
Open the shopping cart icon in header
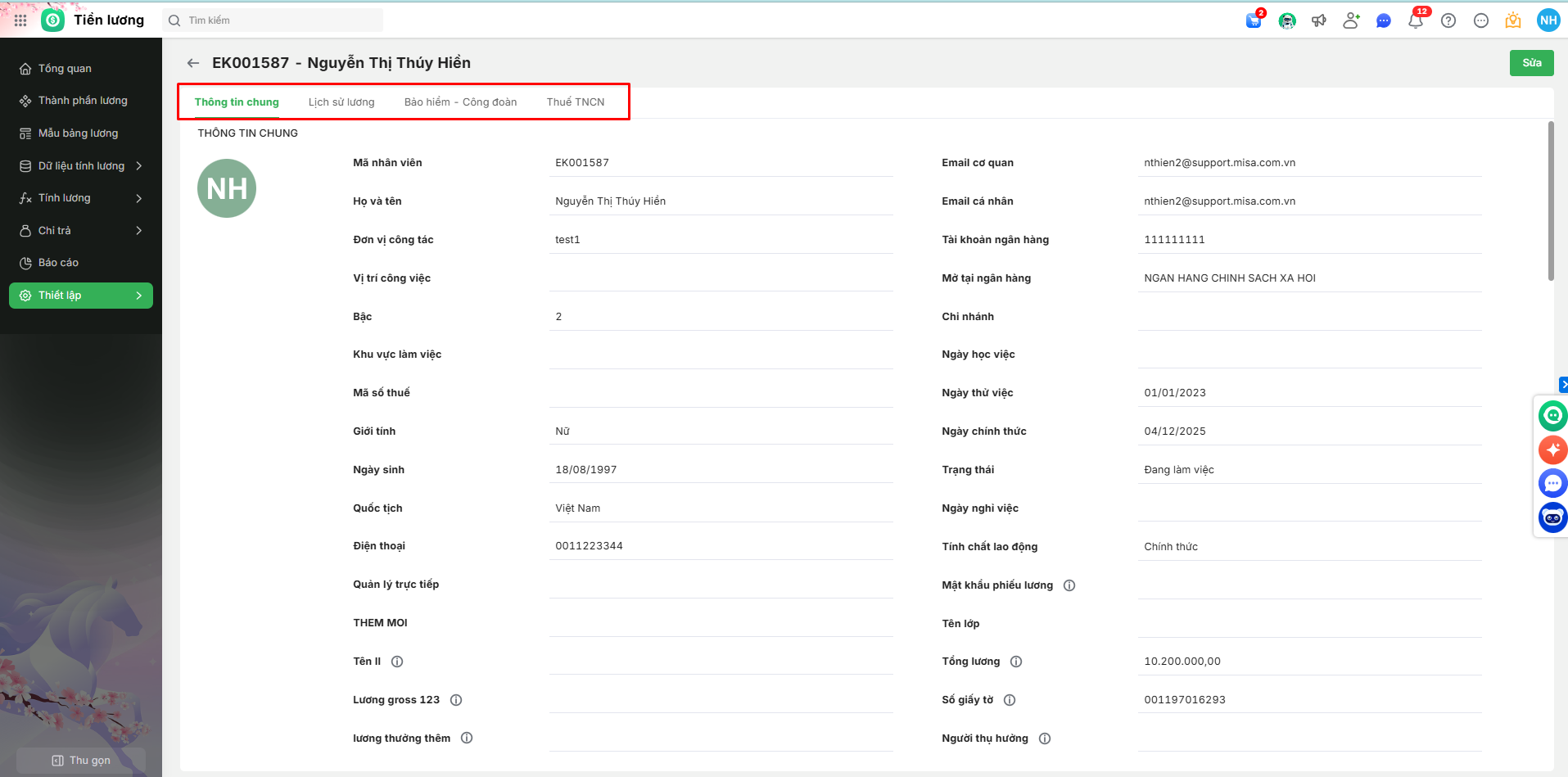1254,20
